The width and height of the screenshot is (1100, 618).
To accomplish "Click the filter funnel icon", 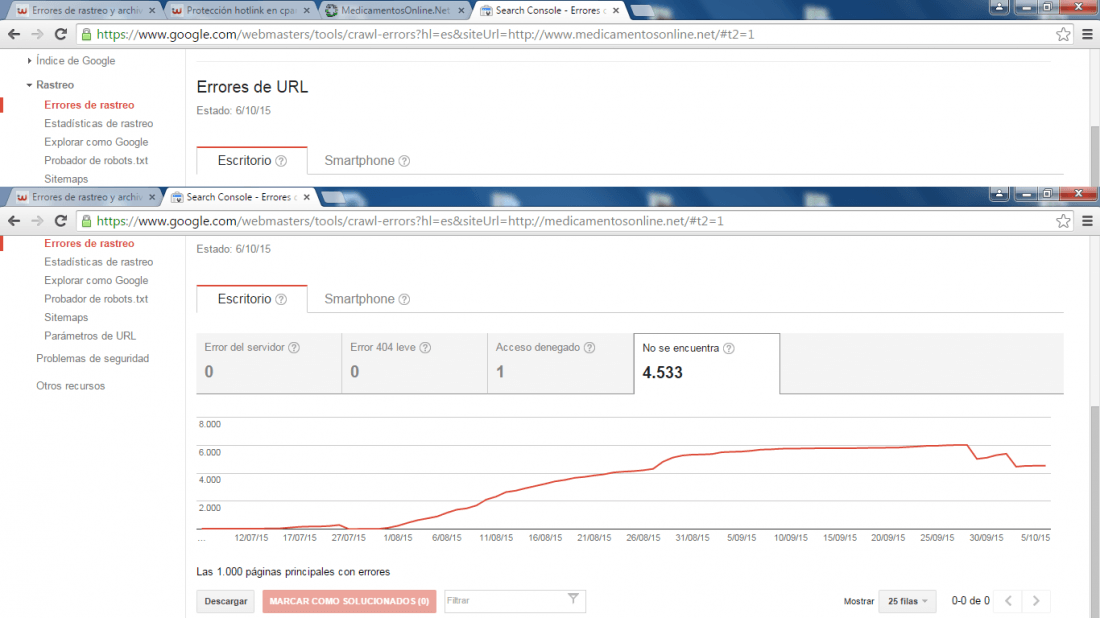I will click(573, 598).
